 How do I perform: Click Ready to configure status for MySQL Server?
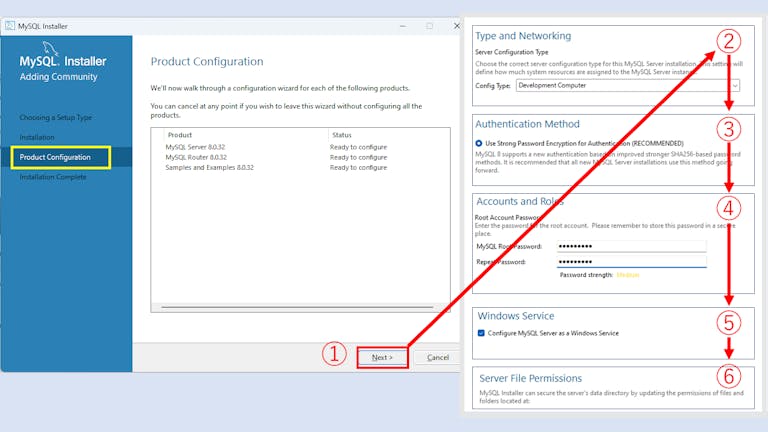pos(359,147)
